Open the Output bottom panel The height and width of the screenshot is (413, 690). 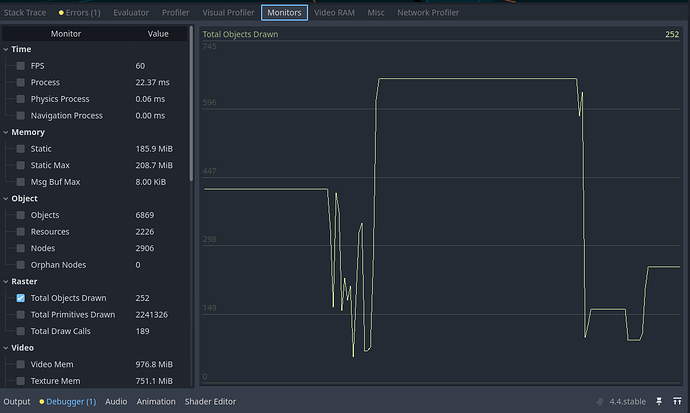coord(16,401)
